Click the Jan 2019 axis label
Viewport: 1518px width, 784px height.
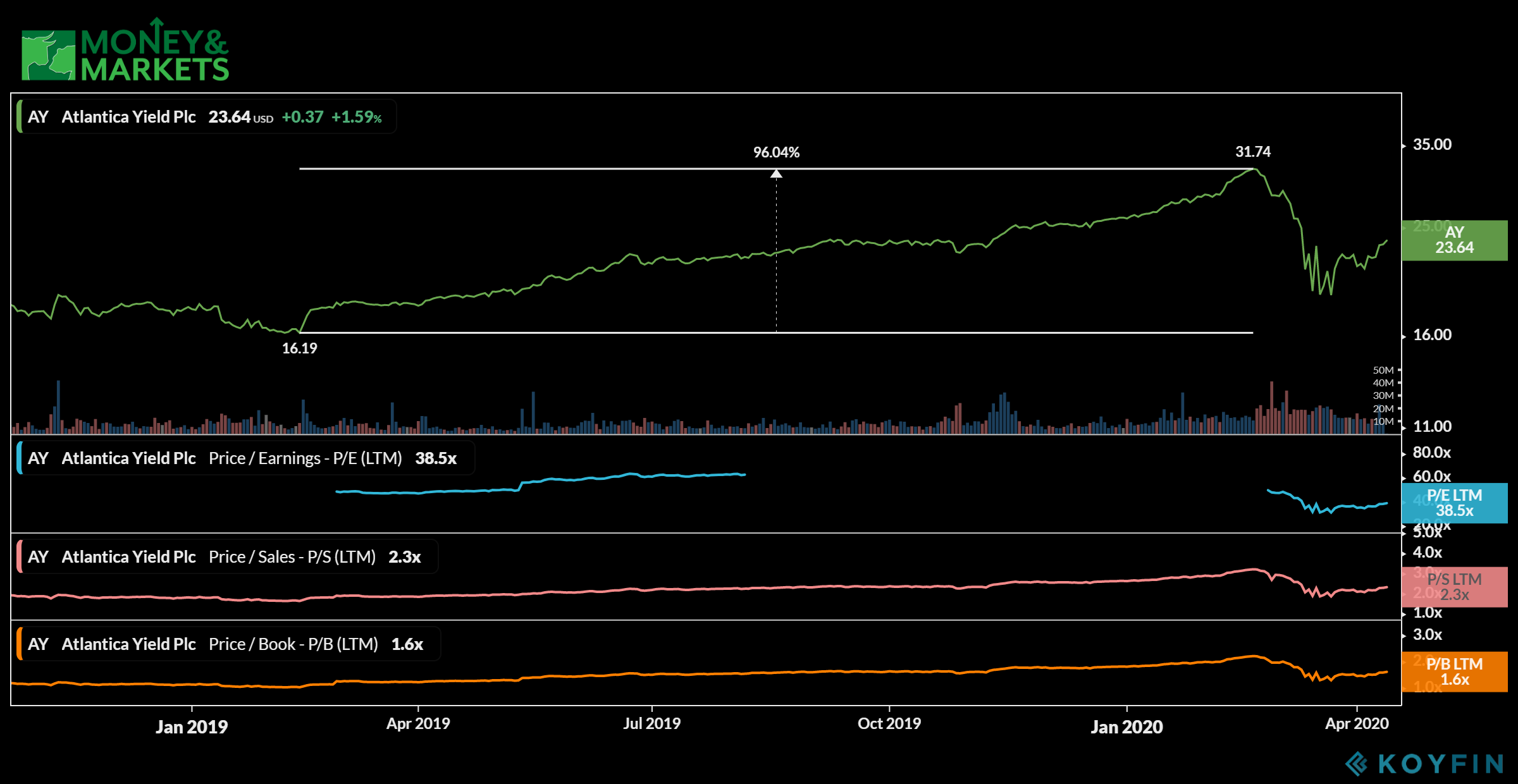[192, 727]
